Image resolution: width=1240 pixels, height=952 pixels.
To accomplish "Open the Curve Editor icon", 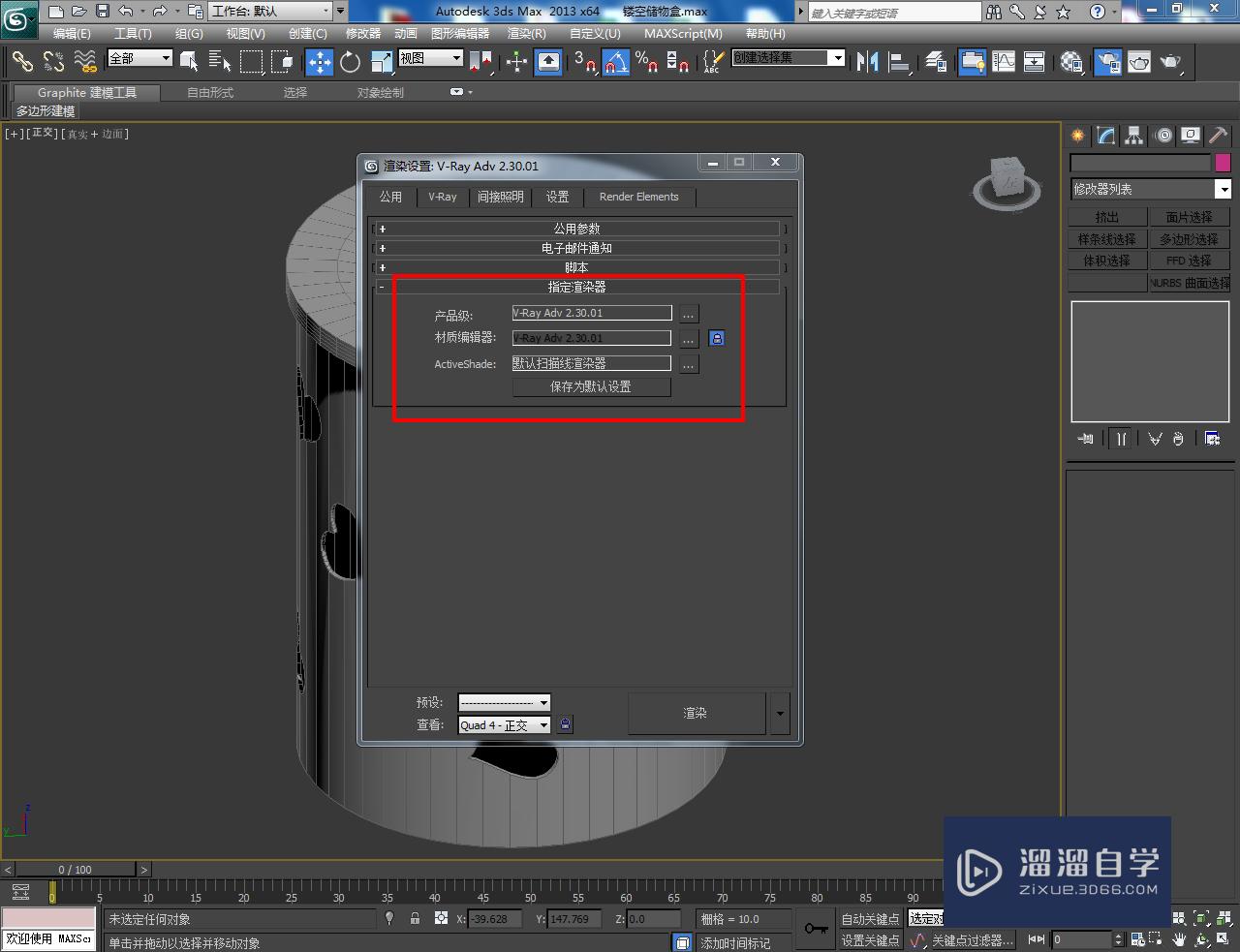I will [x=1004, y=62].
